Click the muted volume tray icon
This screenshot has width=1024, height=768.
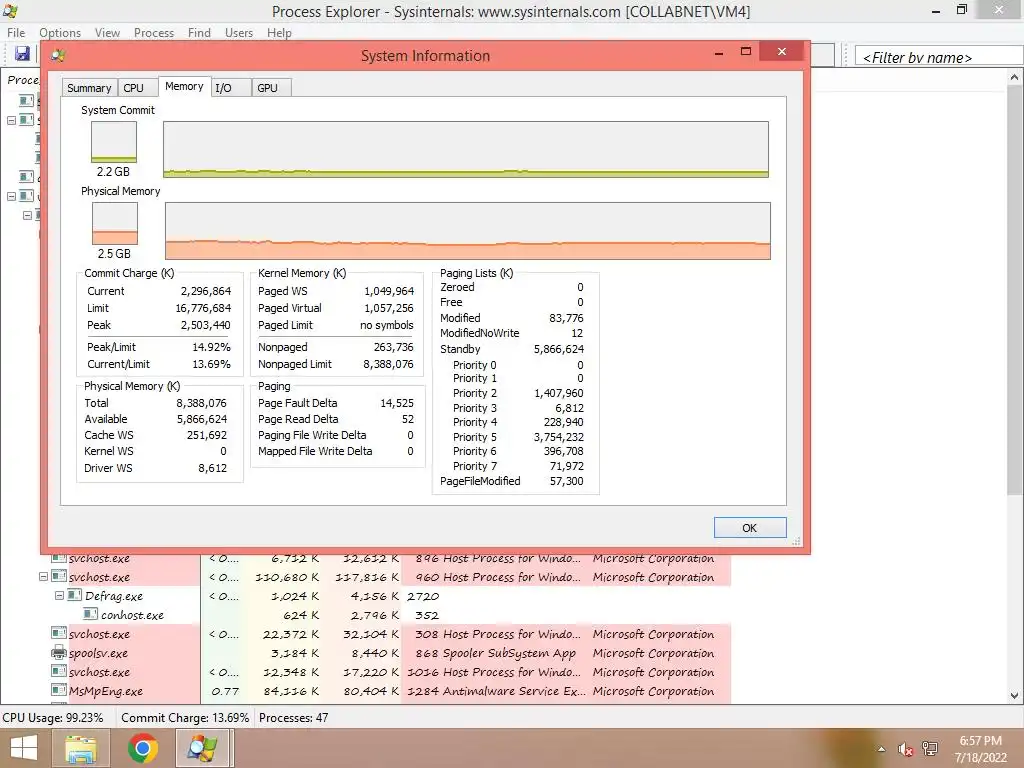coord(905,749)
